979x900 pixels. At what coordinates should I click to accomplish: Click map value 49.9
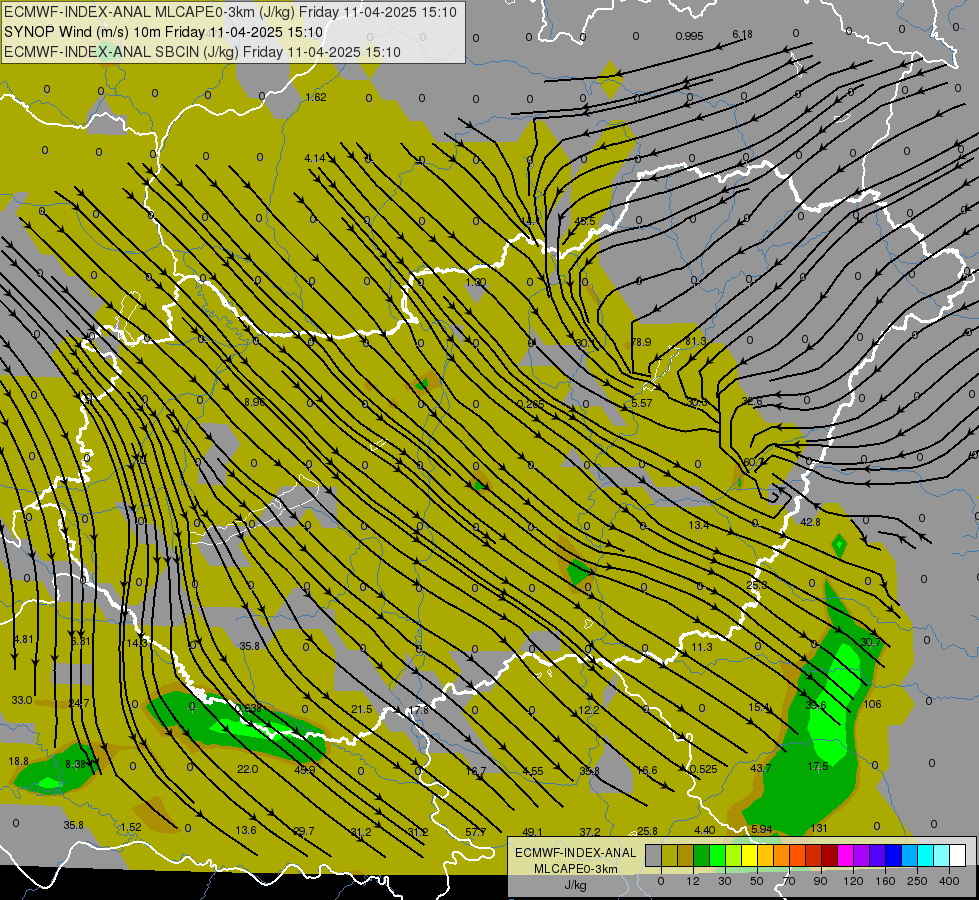click(305, 770)
